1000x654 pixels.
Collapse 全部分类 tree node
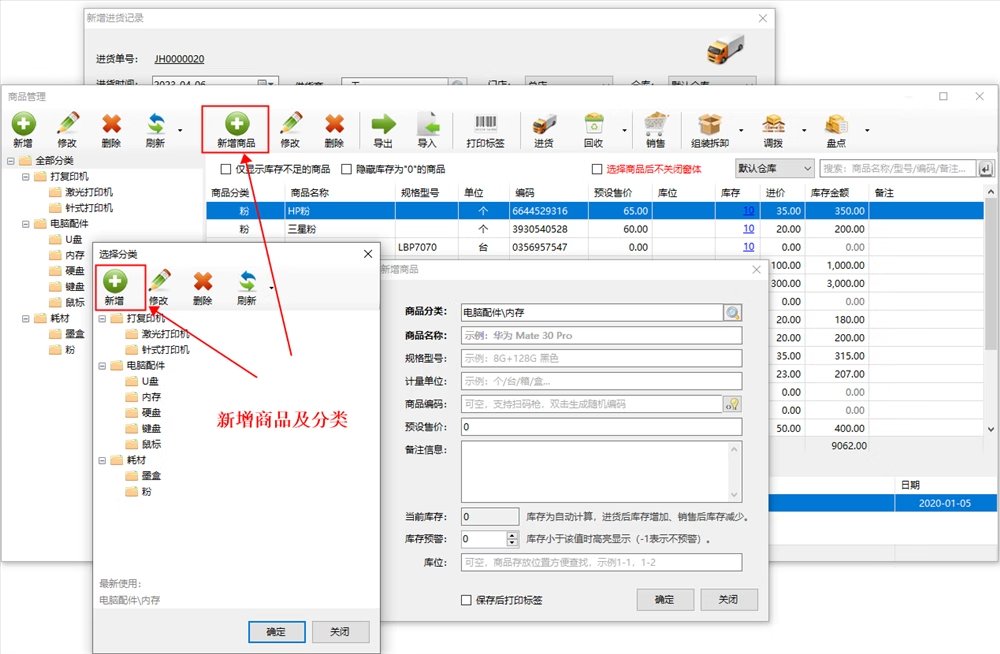coord(11,161)
